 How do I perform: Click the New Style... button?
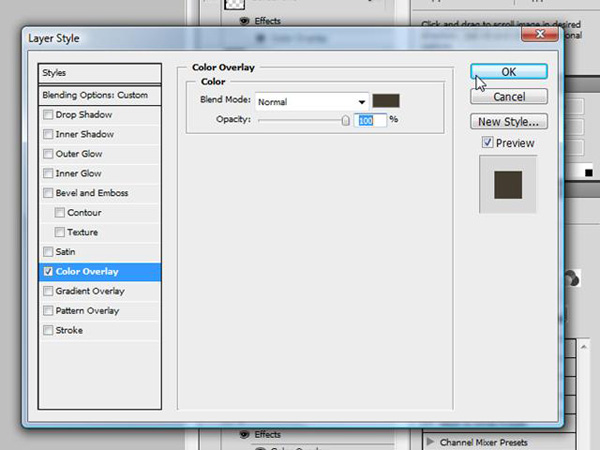[509, 122]
